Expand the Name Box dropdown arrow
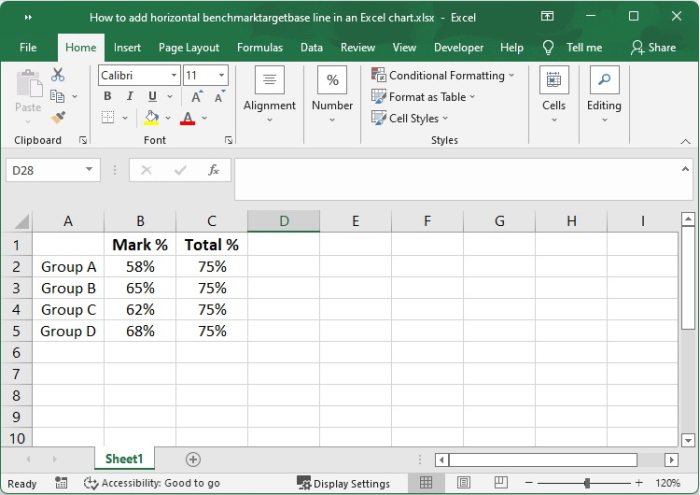Image resolution: width=700 pixels, height=495 pixels. (x=90, y=170)
